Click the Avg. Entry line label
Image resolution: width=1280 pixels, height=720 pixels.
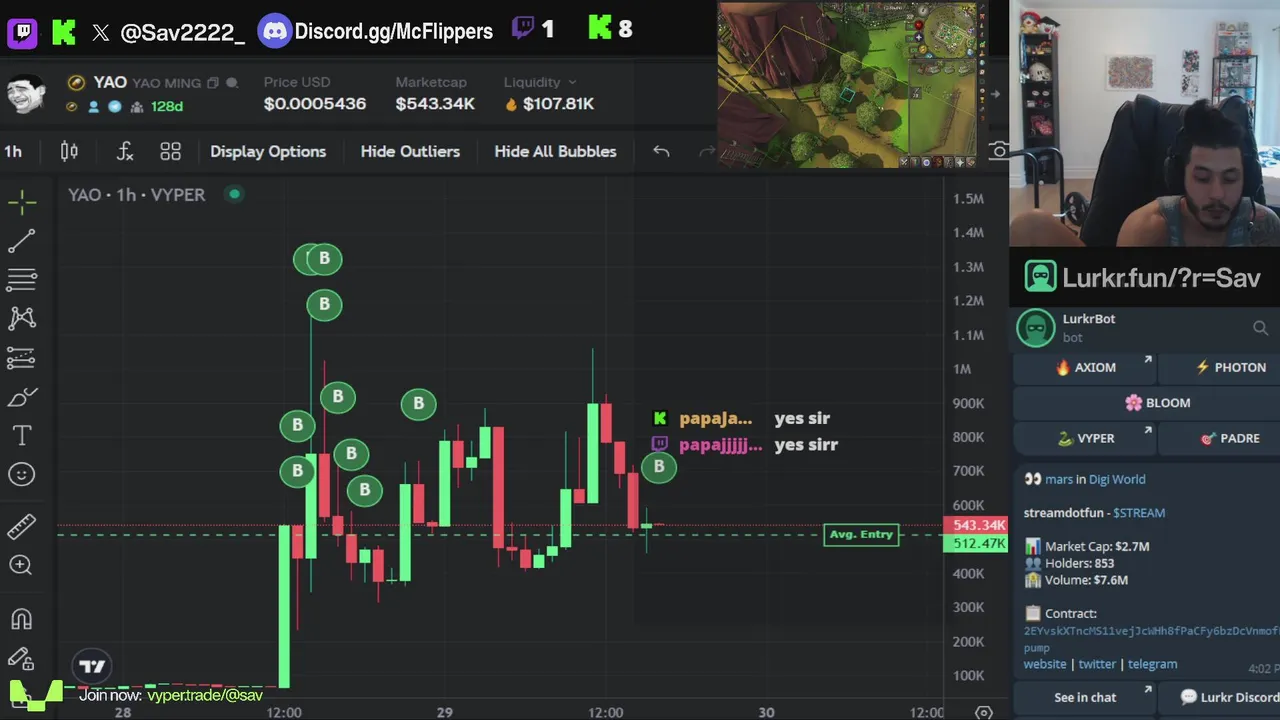[861, 534]
